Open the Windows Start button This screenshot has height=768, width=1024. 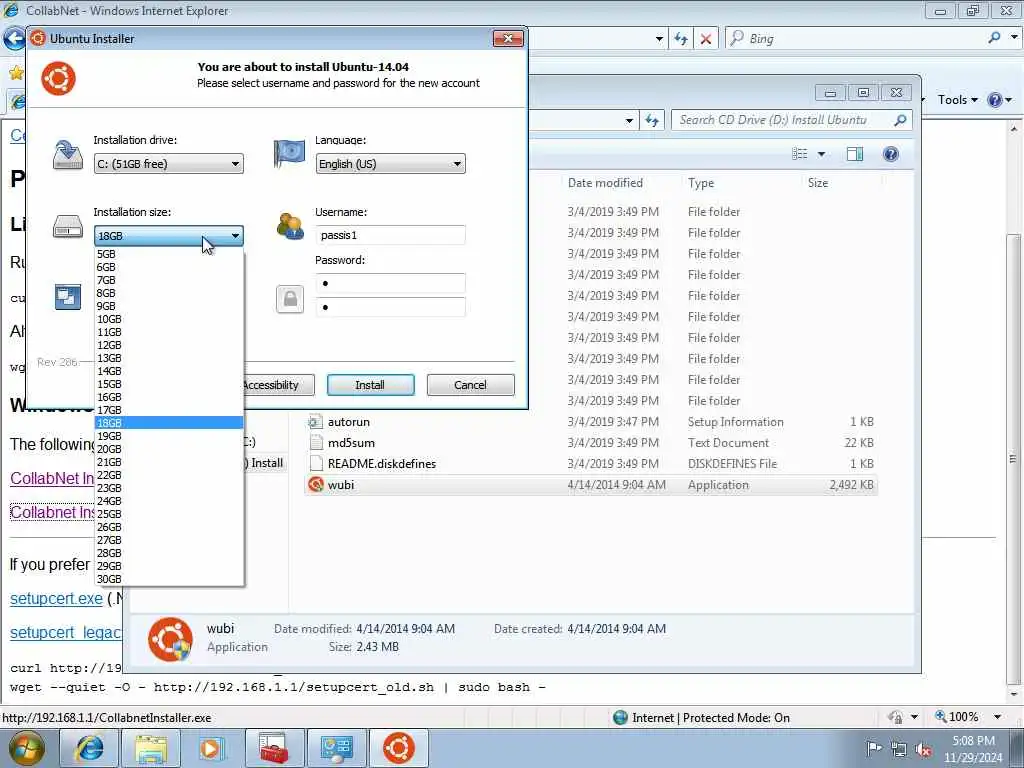point(26,748)
